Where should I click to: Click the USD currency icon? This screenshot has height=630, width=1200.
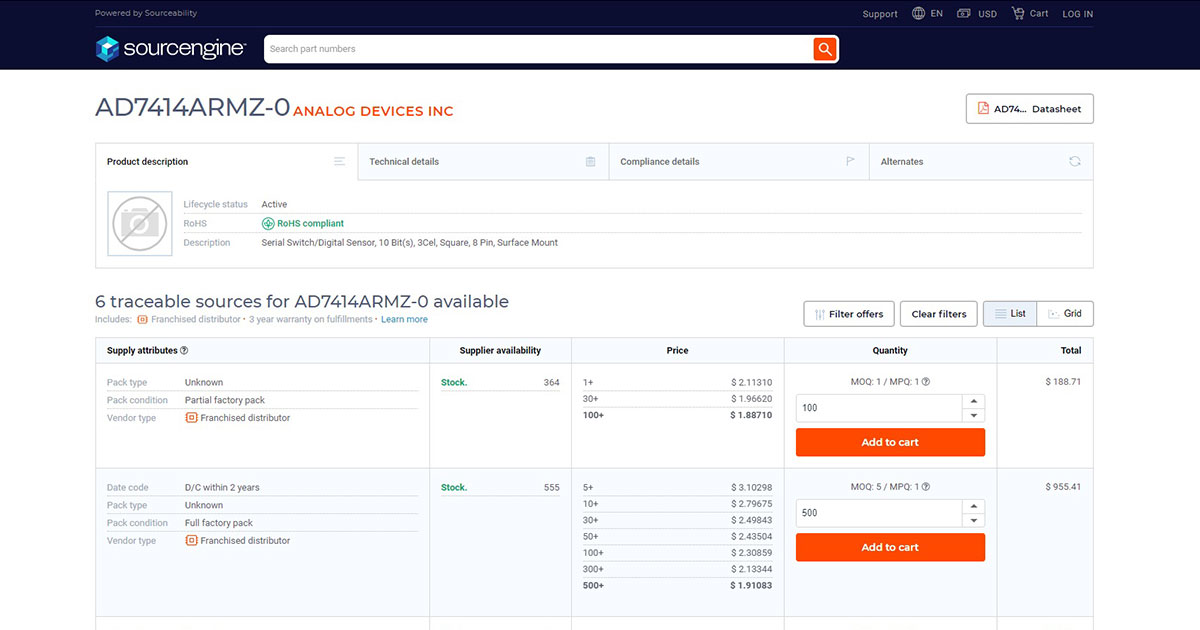(964, 14)
